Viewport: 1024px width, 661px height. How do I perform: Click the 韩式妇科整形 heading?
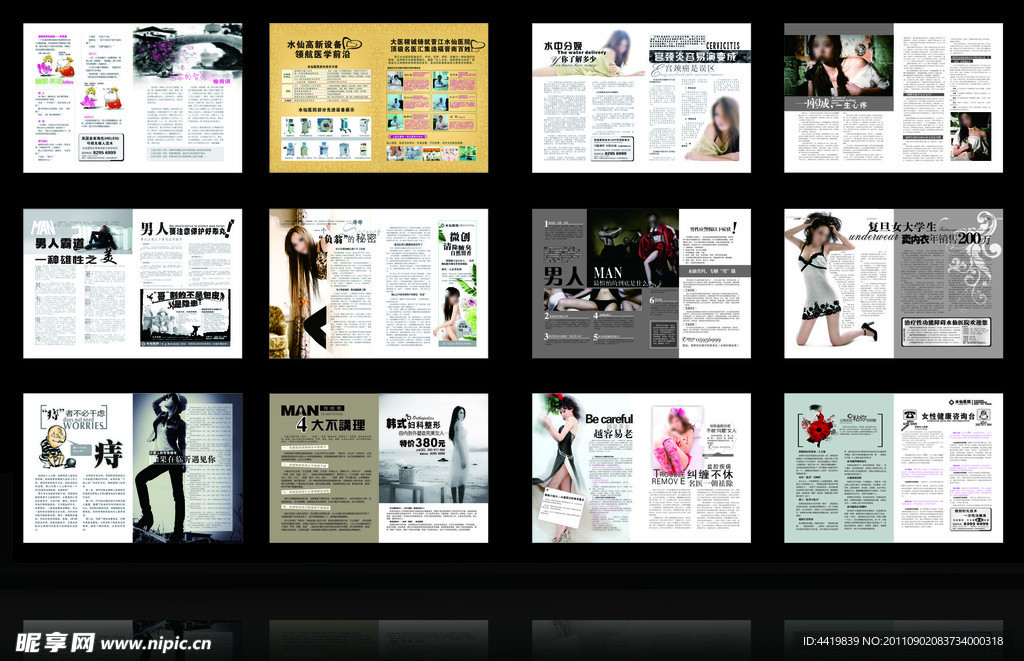[x=413, y=424]
